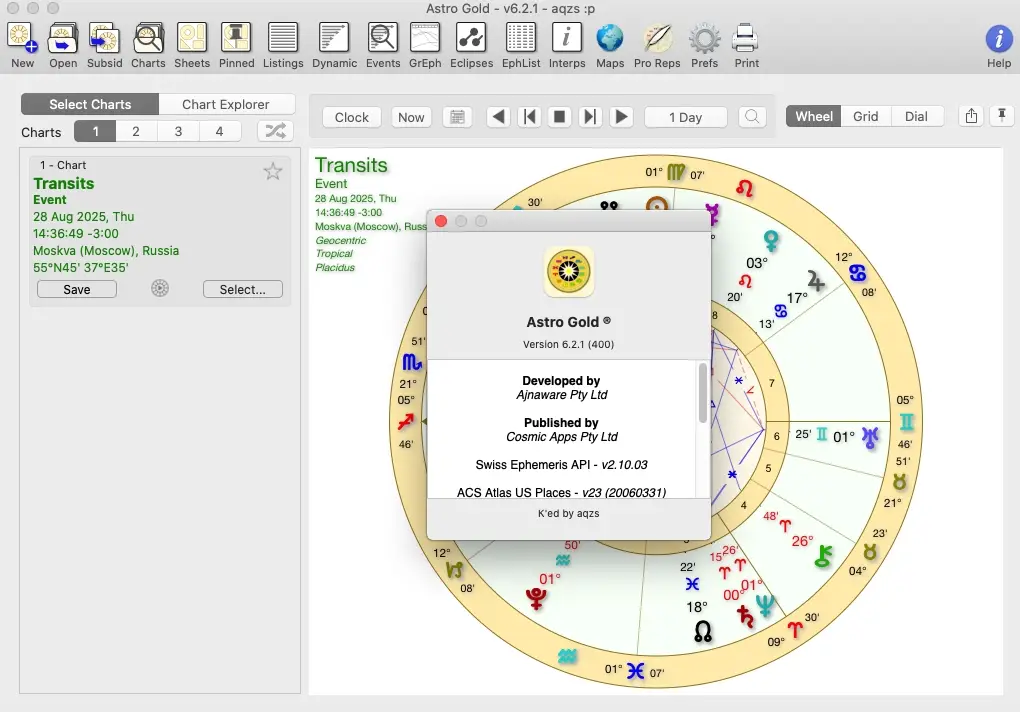Select Charts count 2 segment
Viewport: 1020px width, 712px height.
point(136,131)
